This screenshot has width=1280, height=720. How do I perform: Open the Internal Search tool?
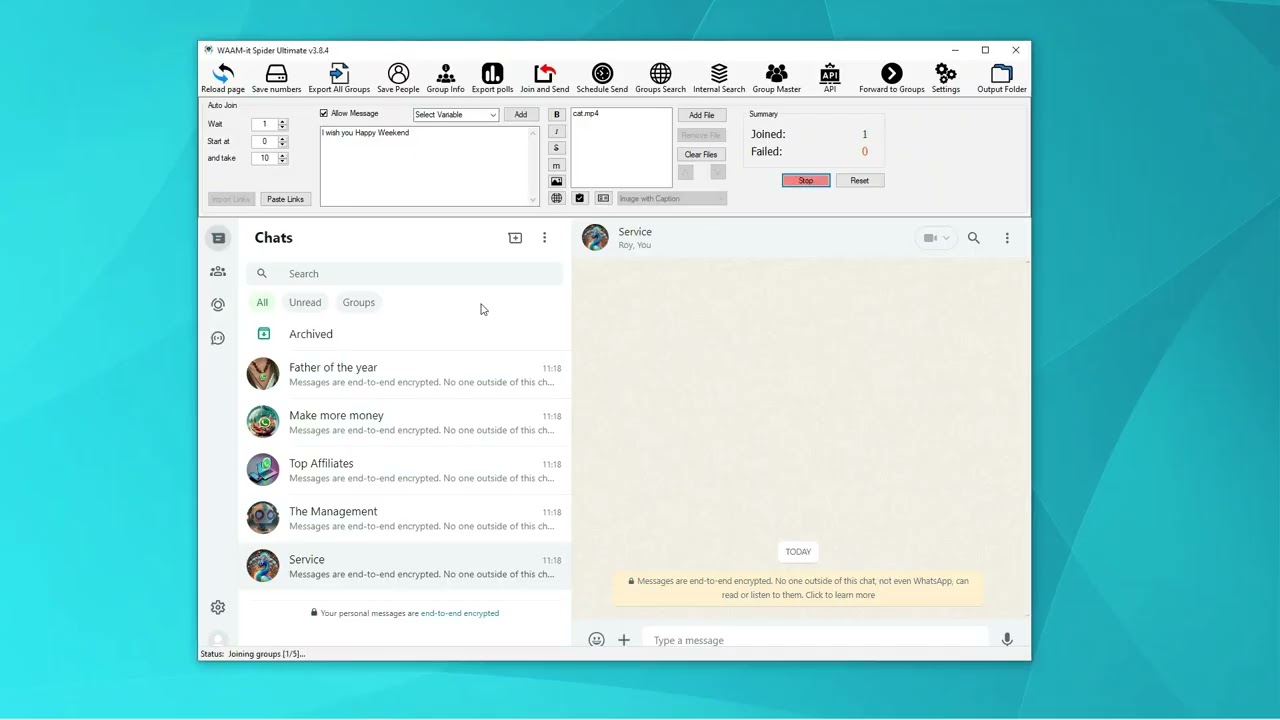(x=719, y=78)
